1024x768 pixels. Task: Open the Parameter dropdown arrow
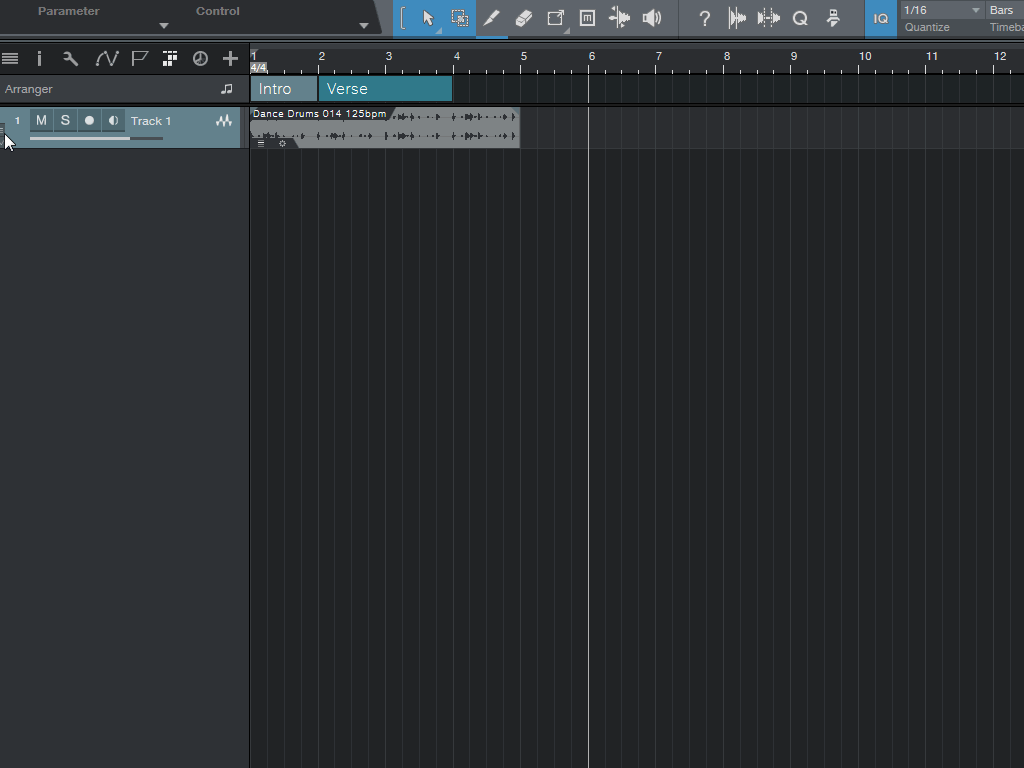point(164,26)
